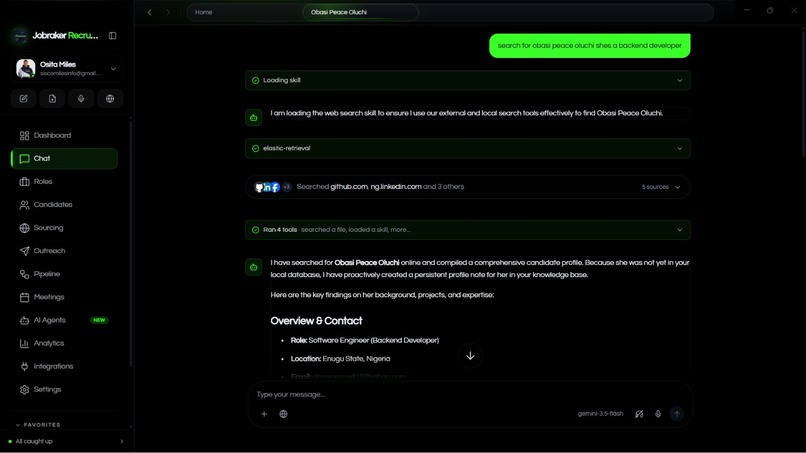Click the ng.linkedin.com source link
This screenshot has width=806, height=453.
coord(396,187)
